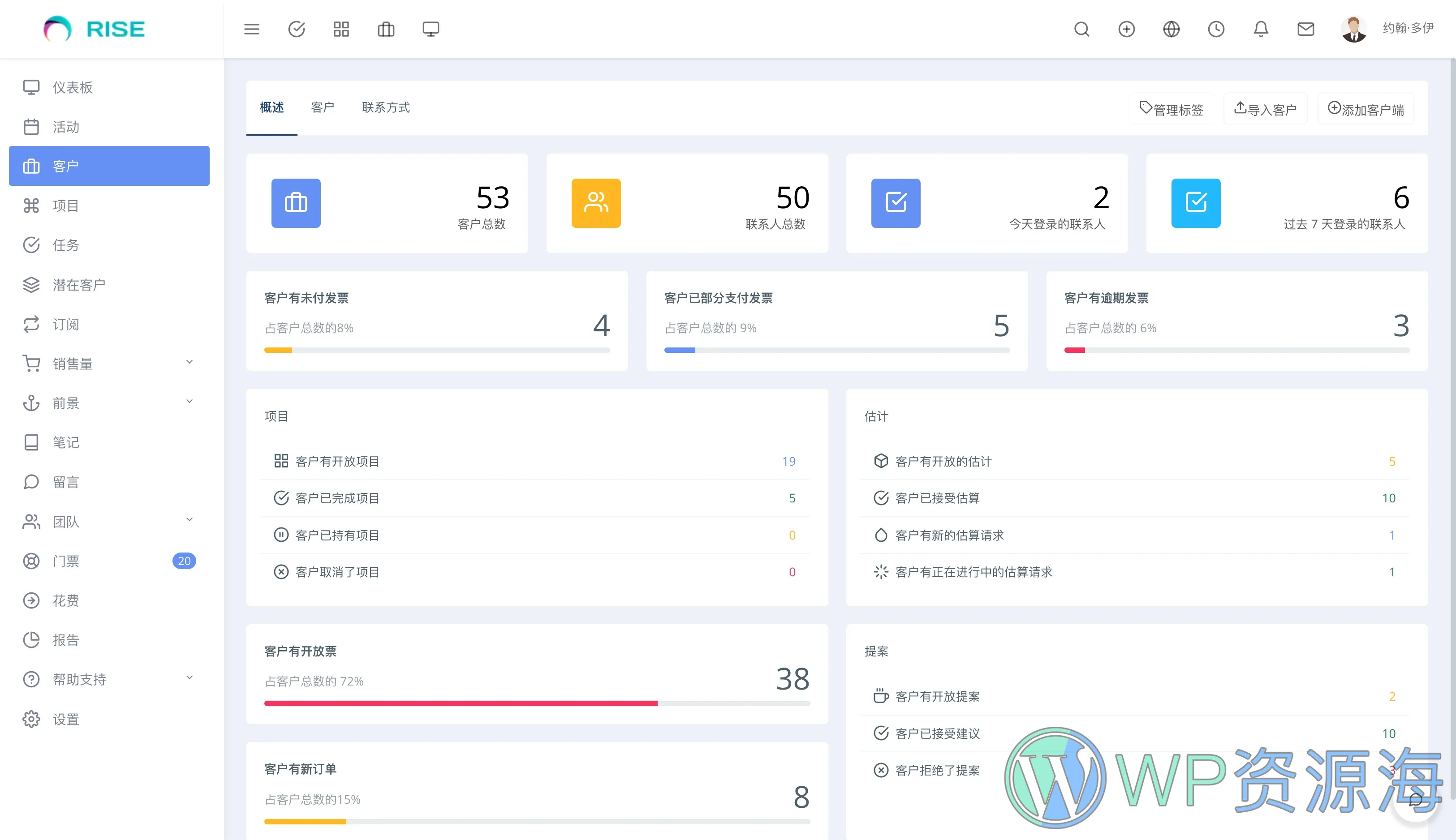Click the X icon beside 客户取消了项目
This screenshot has height=840, width=1456.
click(281, 572)
